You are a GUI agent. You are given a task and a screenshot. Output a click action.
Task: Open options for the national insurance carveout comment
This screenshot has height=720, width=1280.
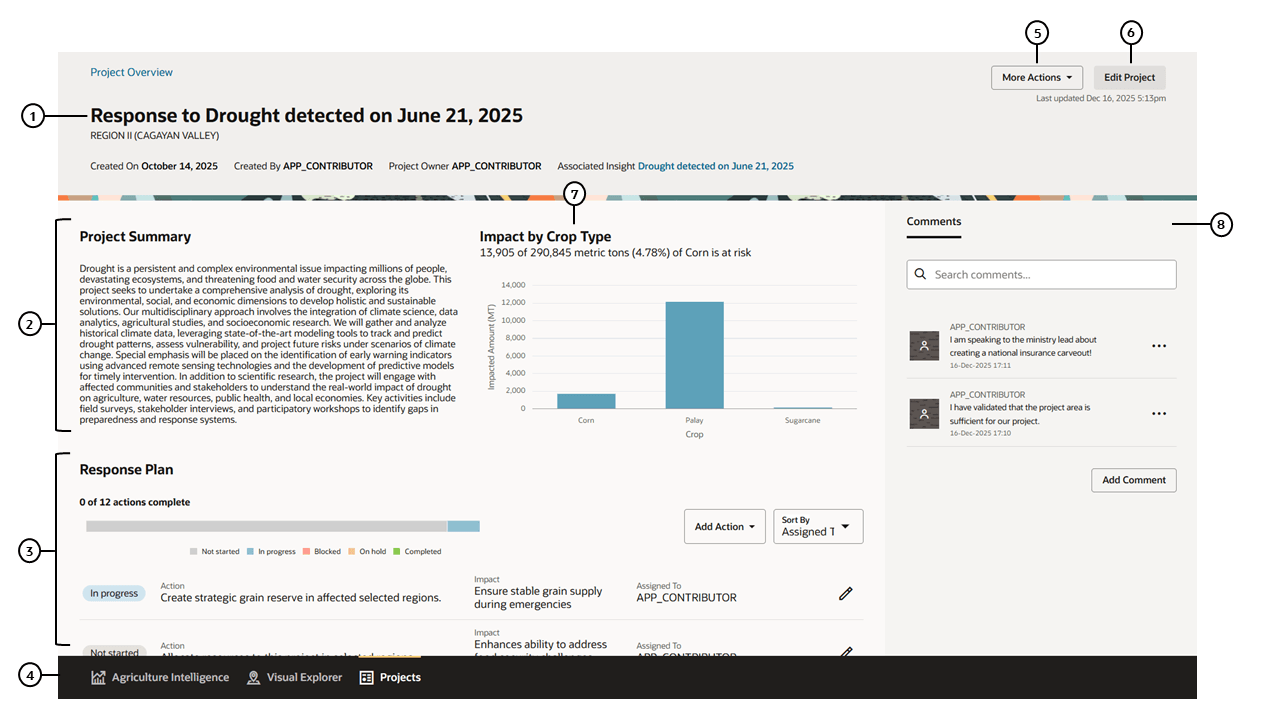click(x=1159, y=346)
